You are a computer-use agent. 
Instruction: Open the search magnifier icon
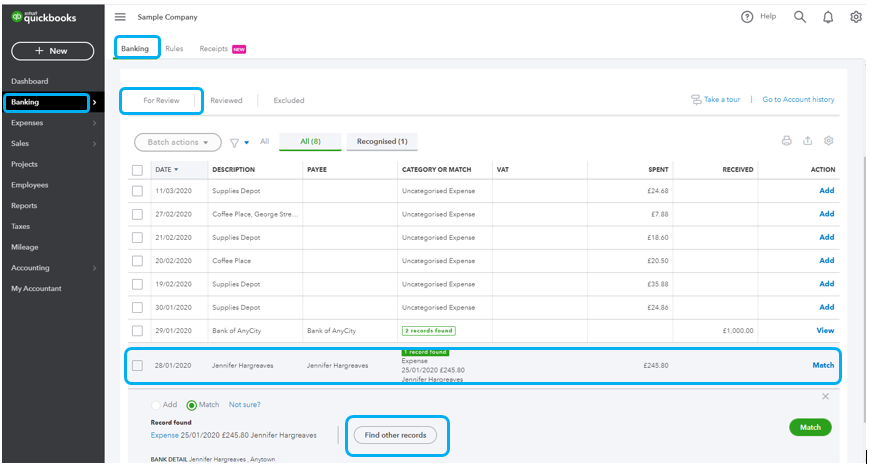(800, 17)
